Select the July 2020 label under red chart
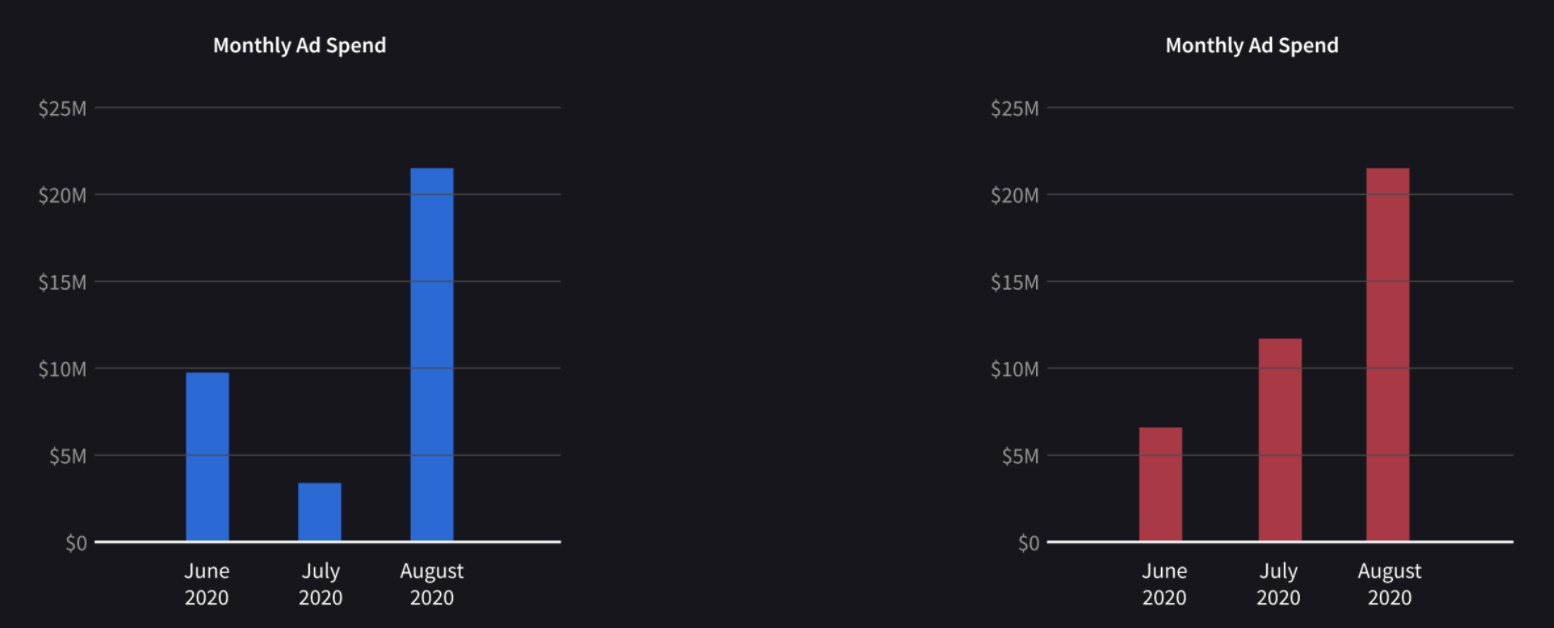The width and height of the screenshot is (1554, 628). (x=1278, y=584)
